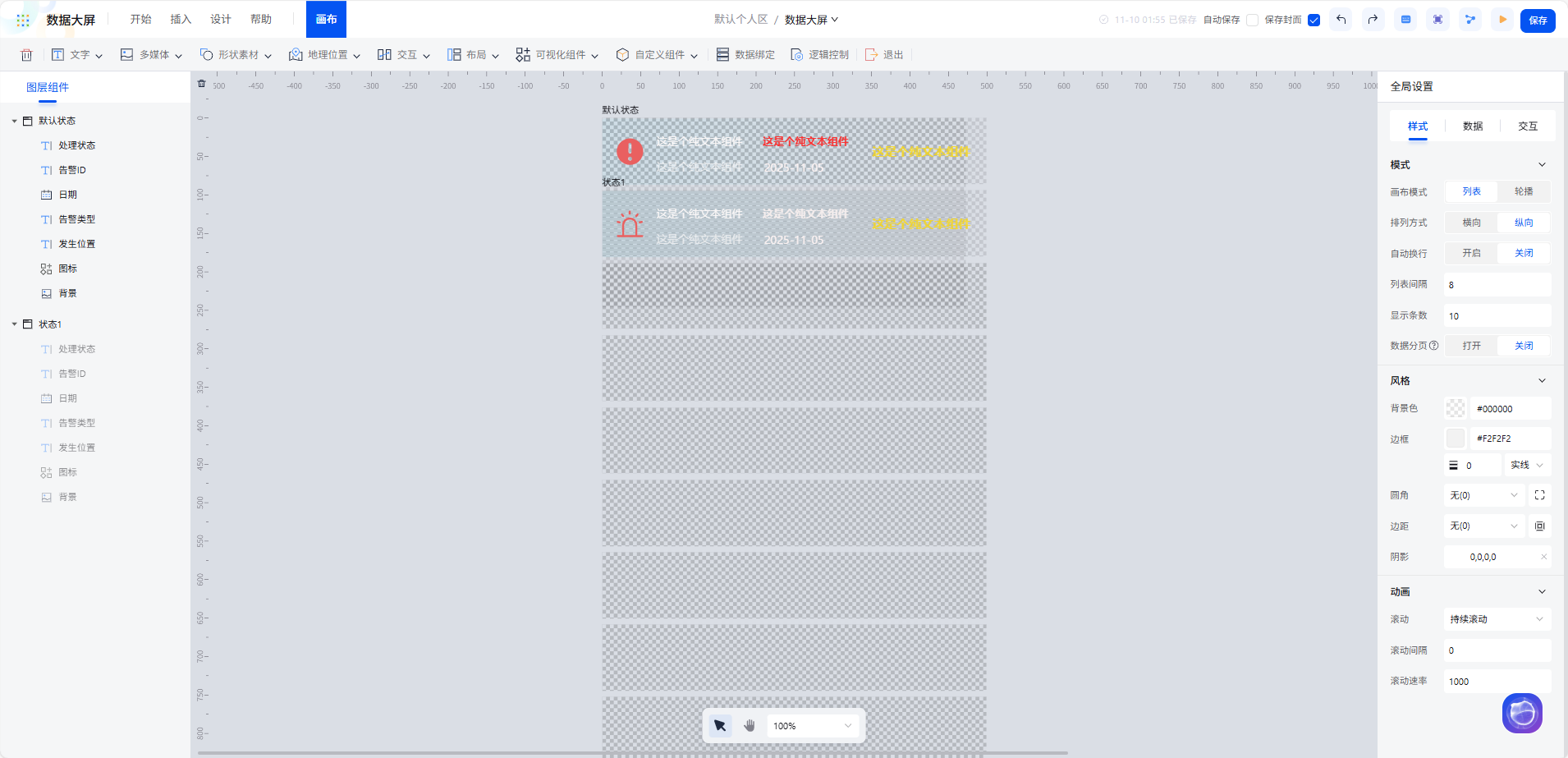Click the blue keyboard shortcut icon in top bar
Screen dimensions: 1568x758
click(1405, 20)
